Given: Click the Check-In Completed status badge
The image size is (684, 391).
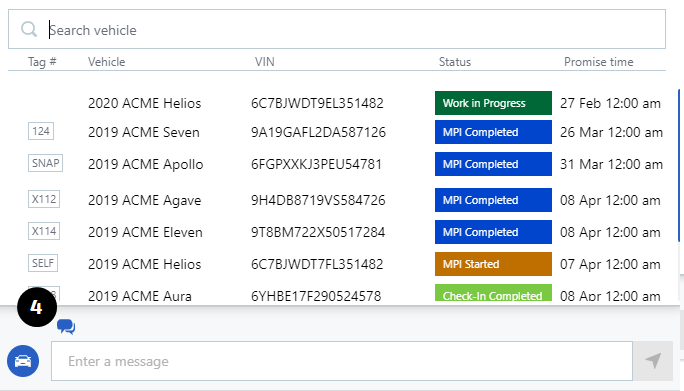Looking at the screenshot, I should [493, 293].
